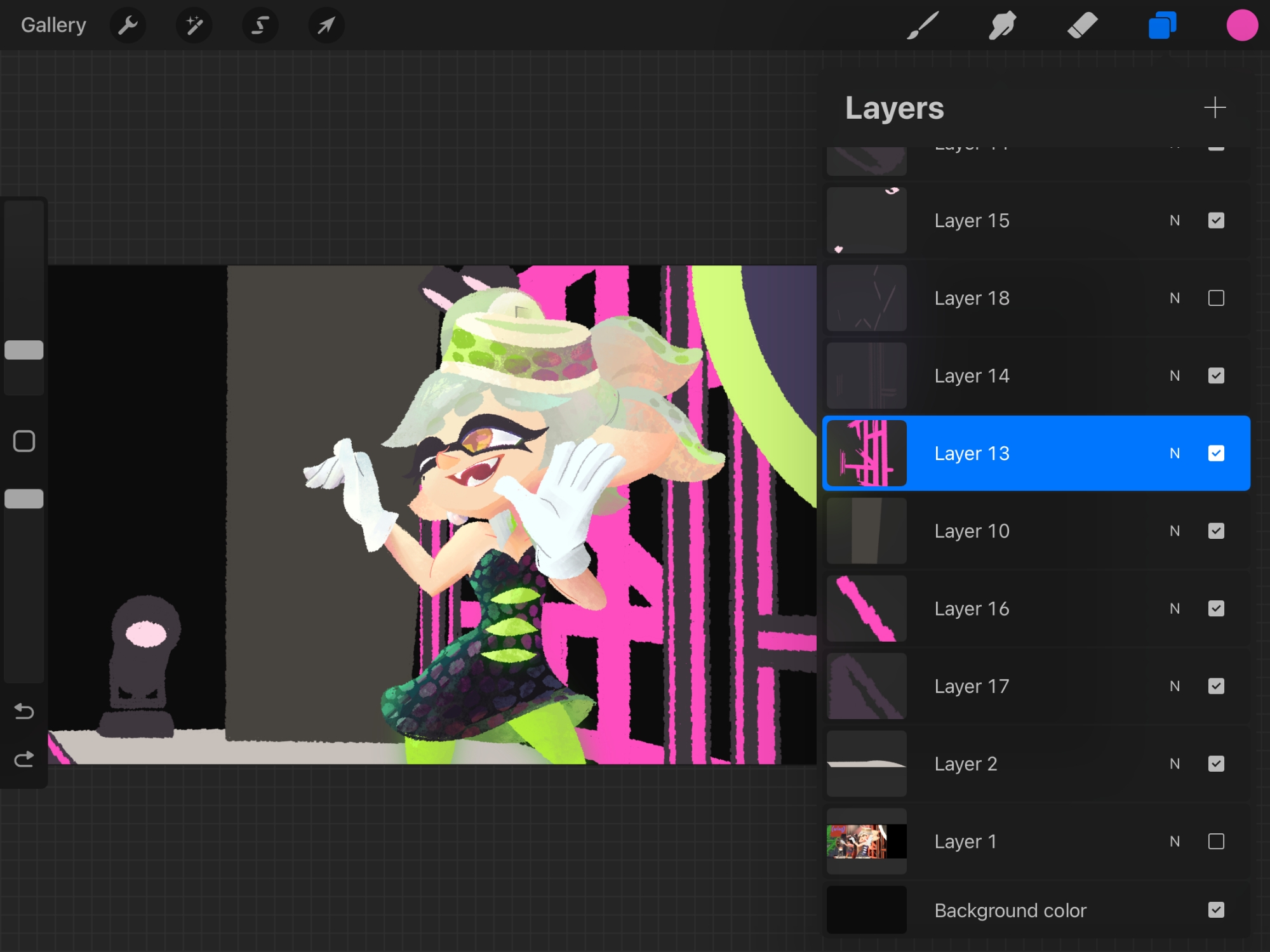Redo the last action
This screenshot has width=1270, height=952.
point(24,760)
